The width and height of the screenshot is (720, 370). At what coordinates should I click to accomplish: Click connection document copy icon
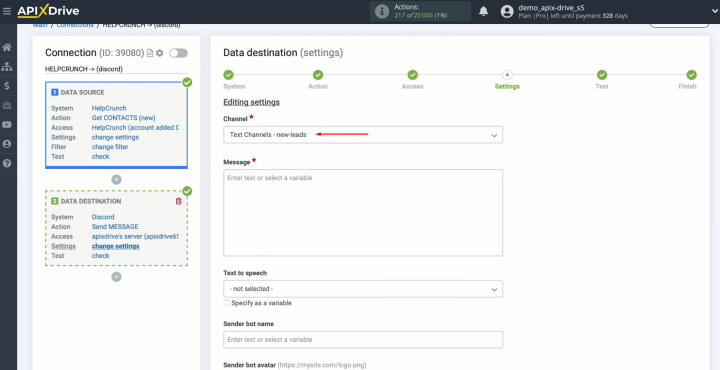[x=150, y=53]
